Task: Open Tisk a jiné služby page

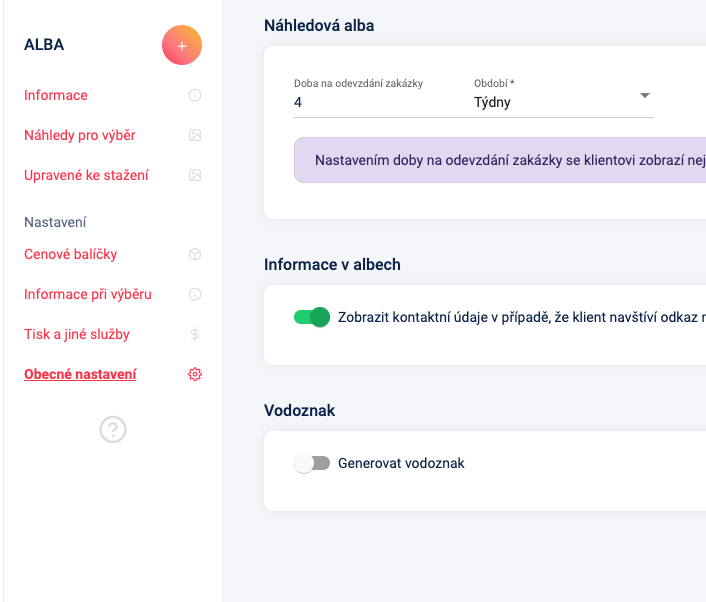Action: click(77, 334)
